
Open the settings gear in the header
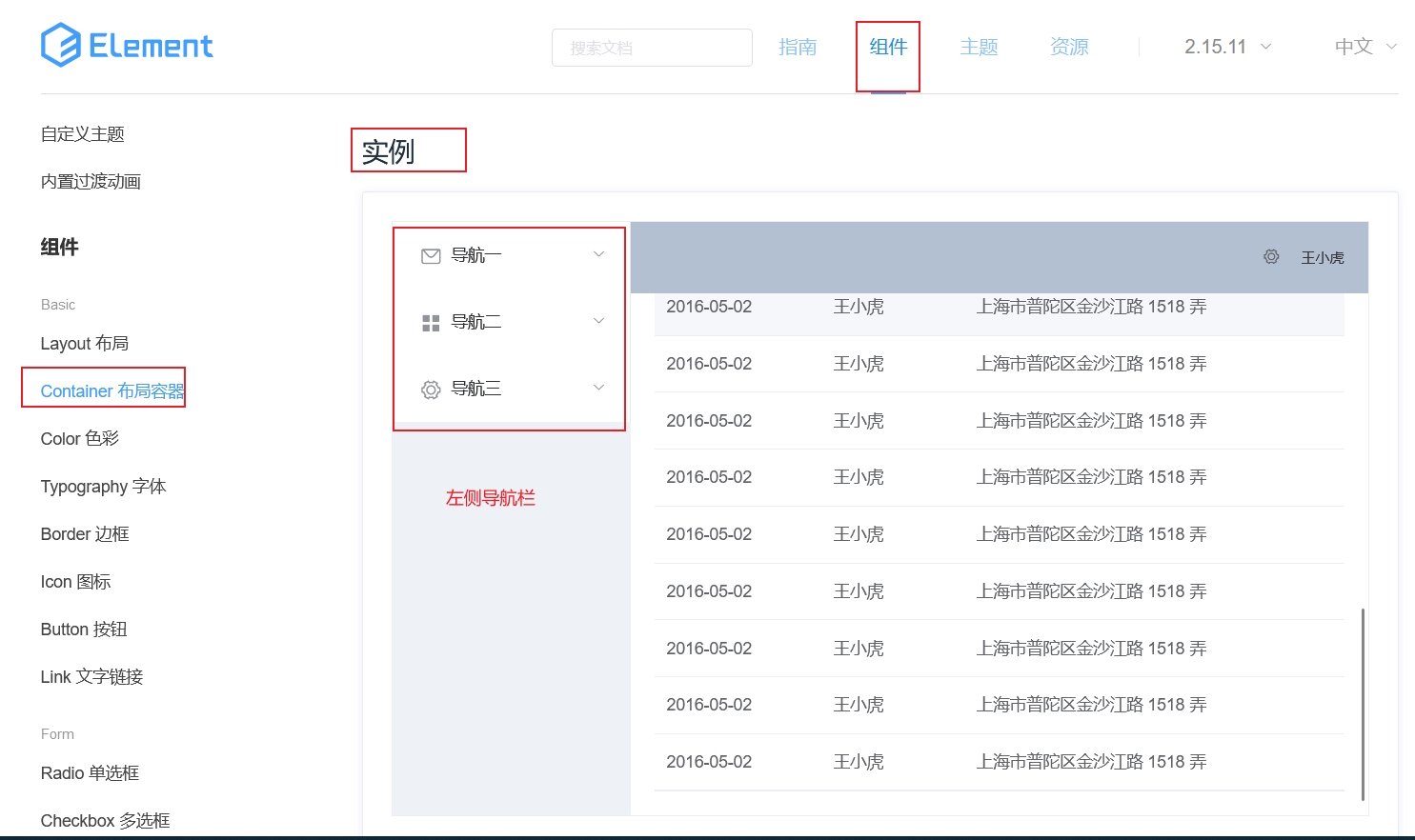point(1271,257)
